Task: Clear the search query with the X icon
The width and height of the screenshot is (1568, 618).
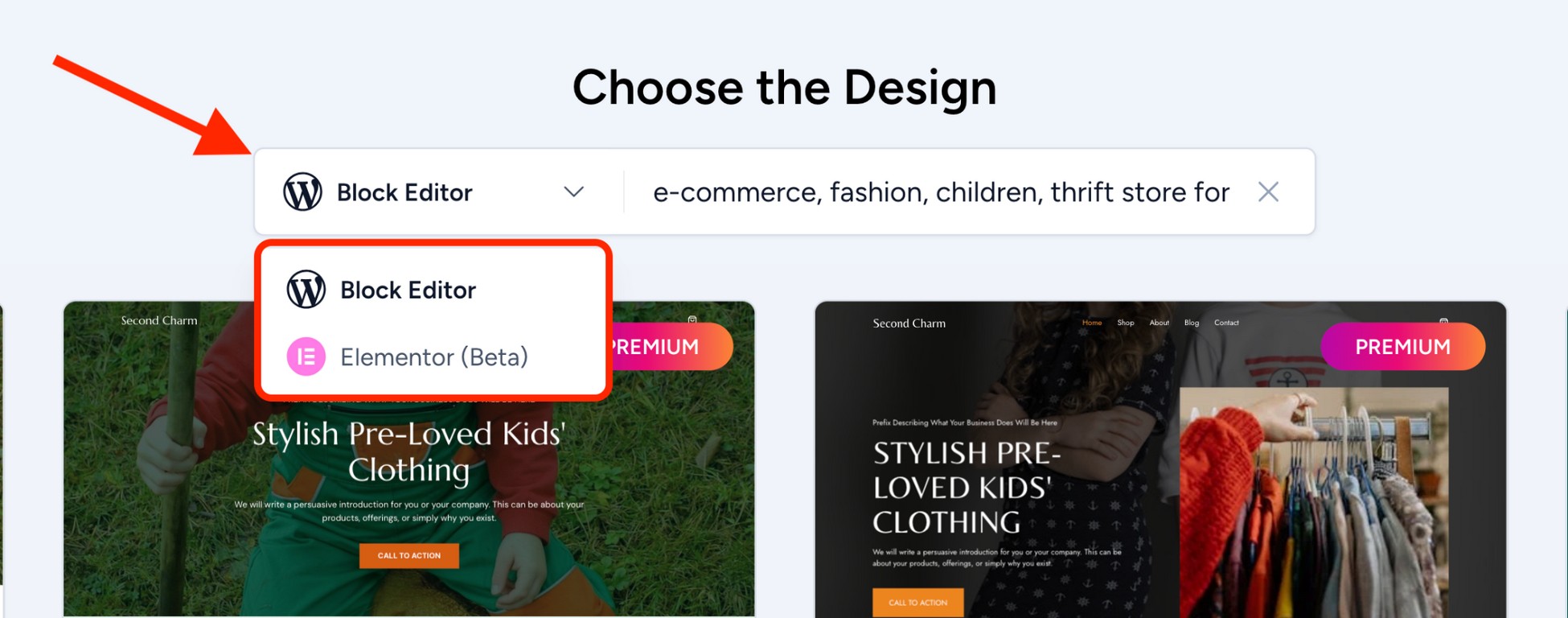Action: 1269,192
